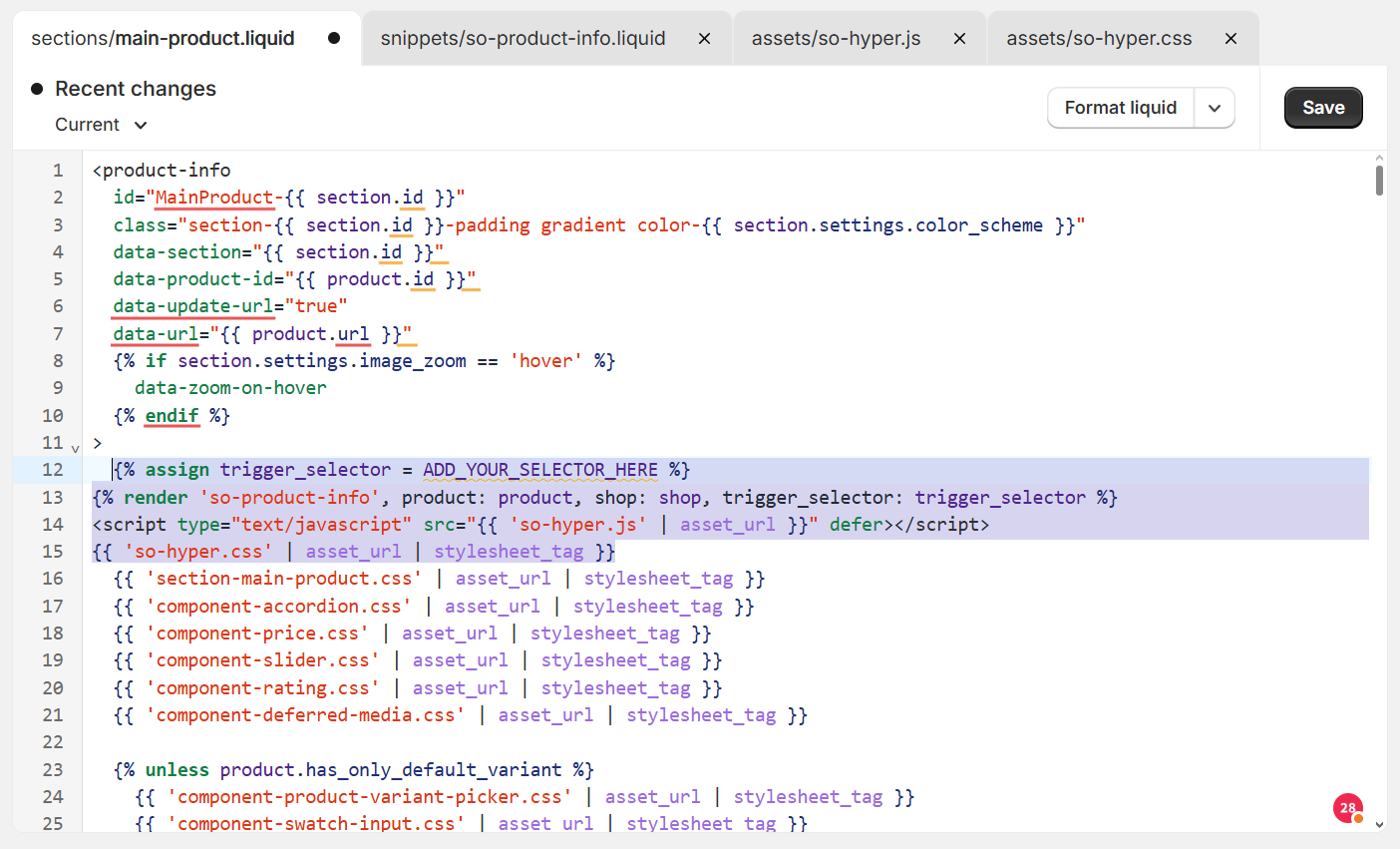Click 'so-hyper.css' string on line 15
The height and width of the screenshot is (849, 1400).
click(x=197, y=552)
